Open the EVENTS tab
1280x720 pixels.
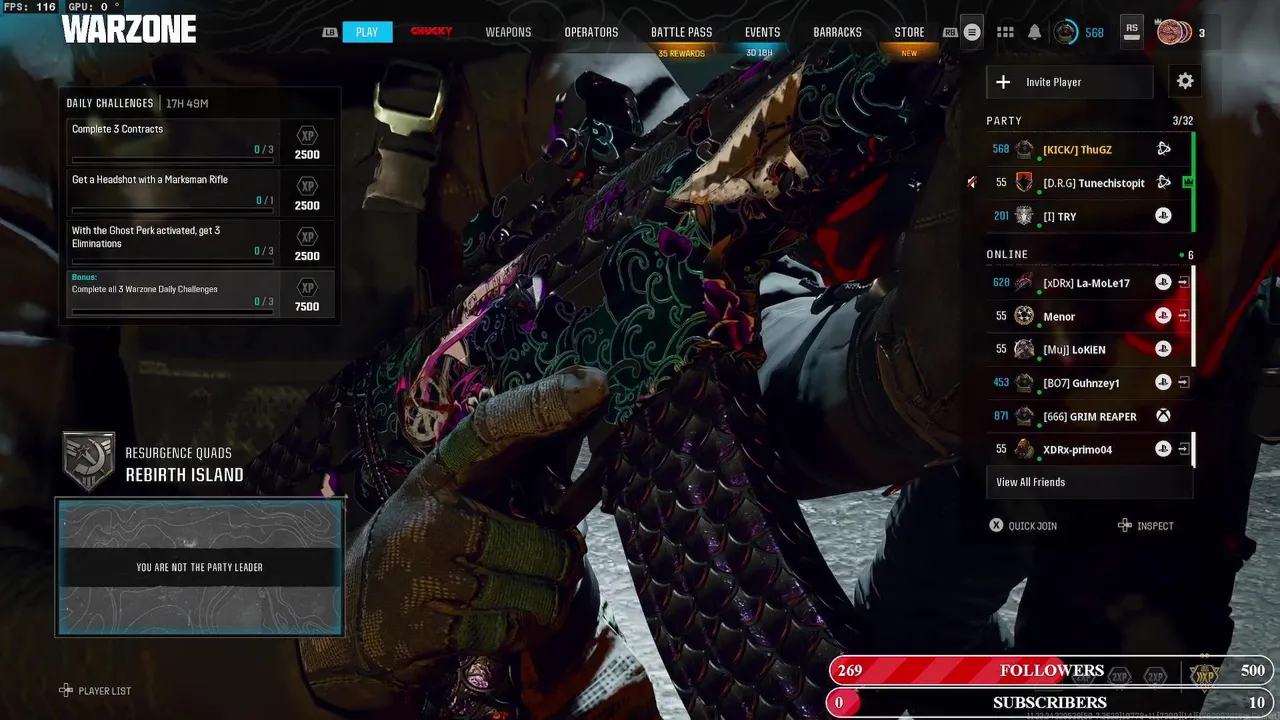tap(762, 32)
